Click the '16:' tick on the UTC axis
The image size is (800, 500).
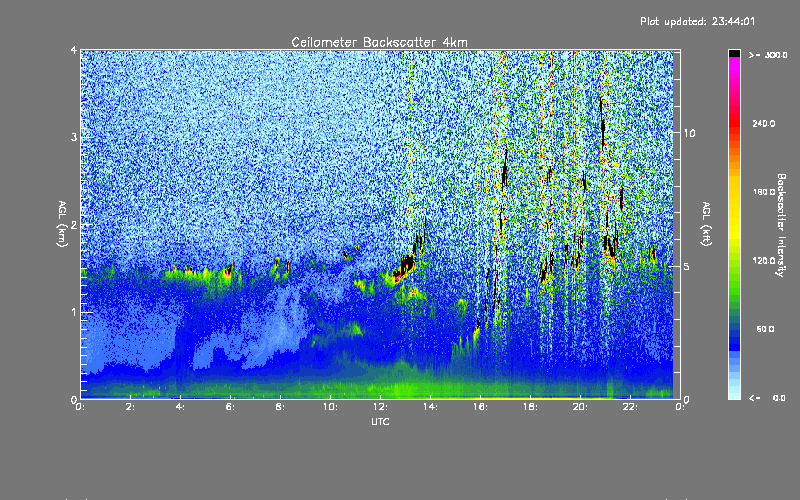[481, 407]
